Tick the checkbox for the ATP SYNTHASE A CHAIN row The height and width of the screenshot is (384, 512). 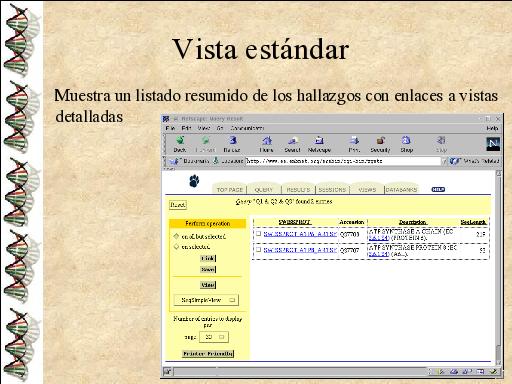point(258,234)
